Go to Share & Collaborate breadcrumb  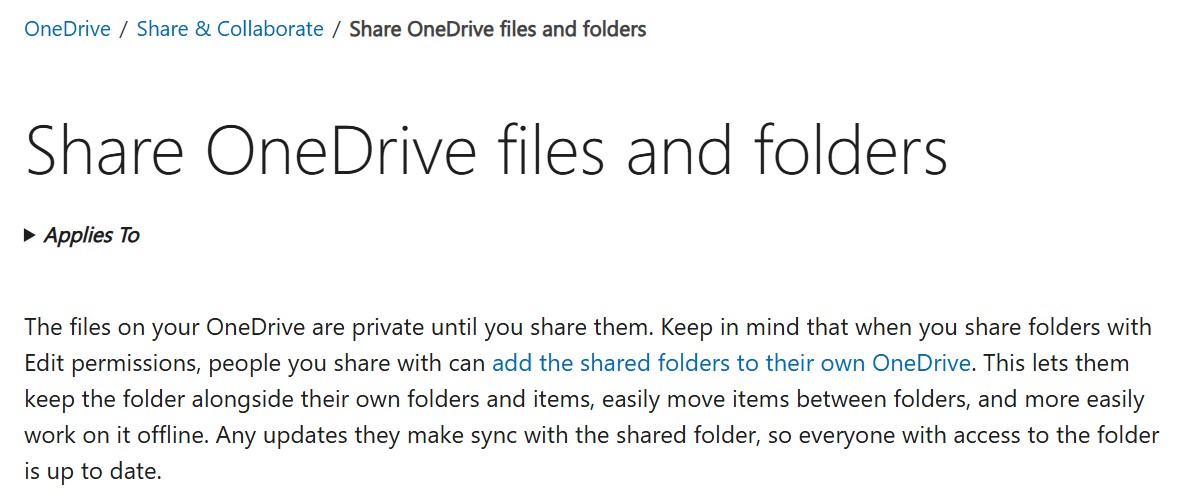(230, 29)
